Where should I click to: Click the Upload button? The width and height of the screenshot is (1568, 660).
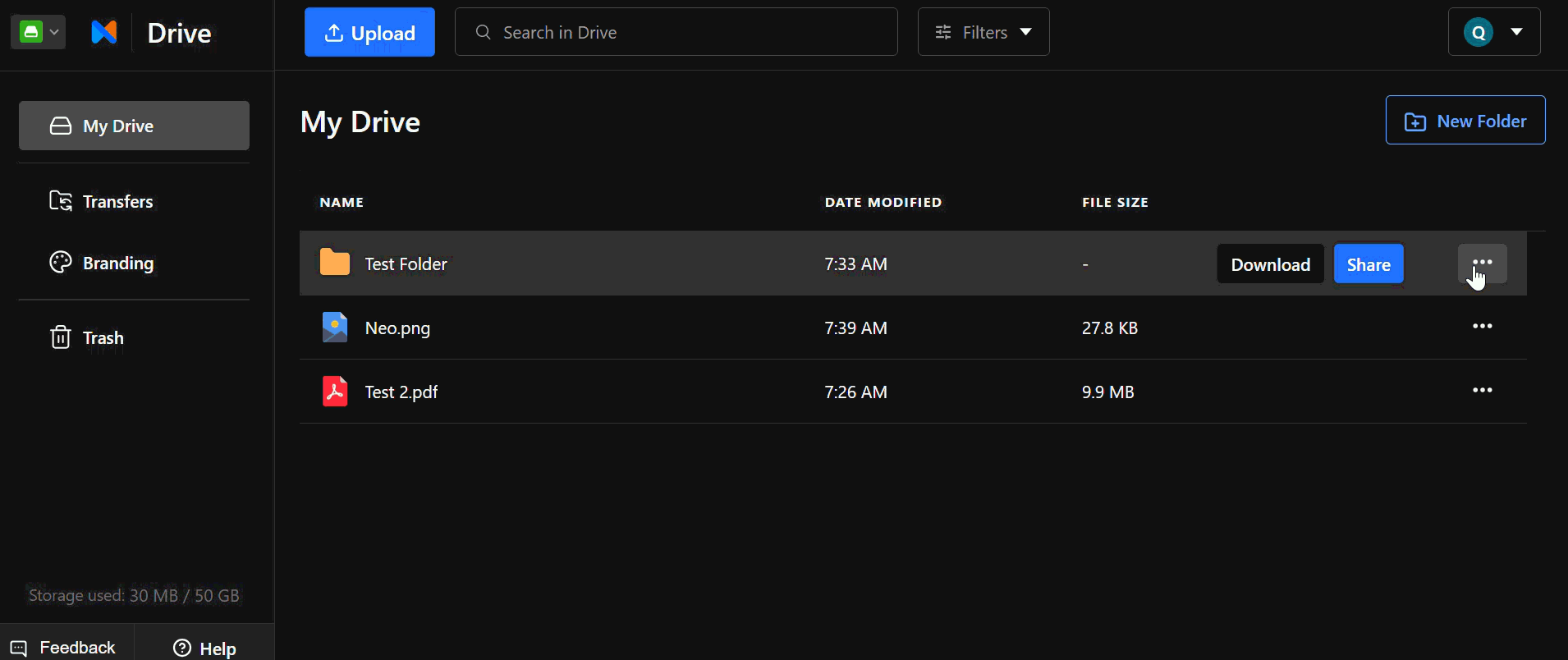pyautogui.click(x=369, y=32)
